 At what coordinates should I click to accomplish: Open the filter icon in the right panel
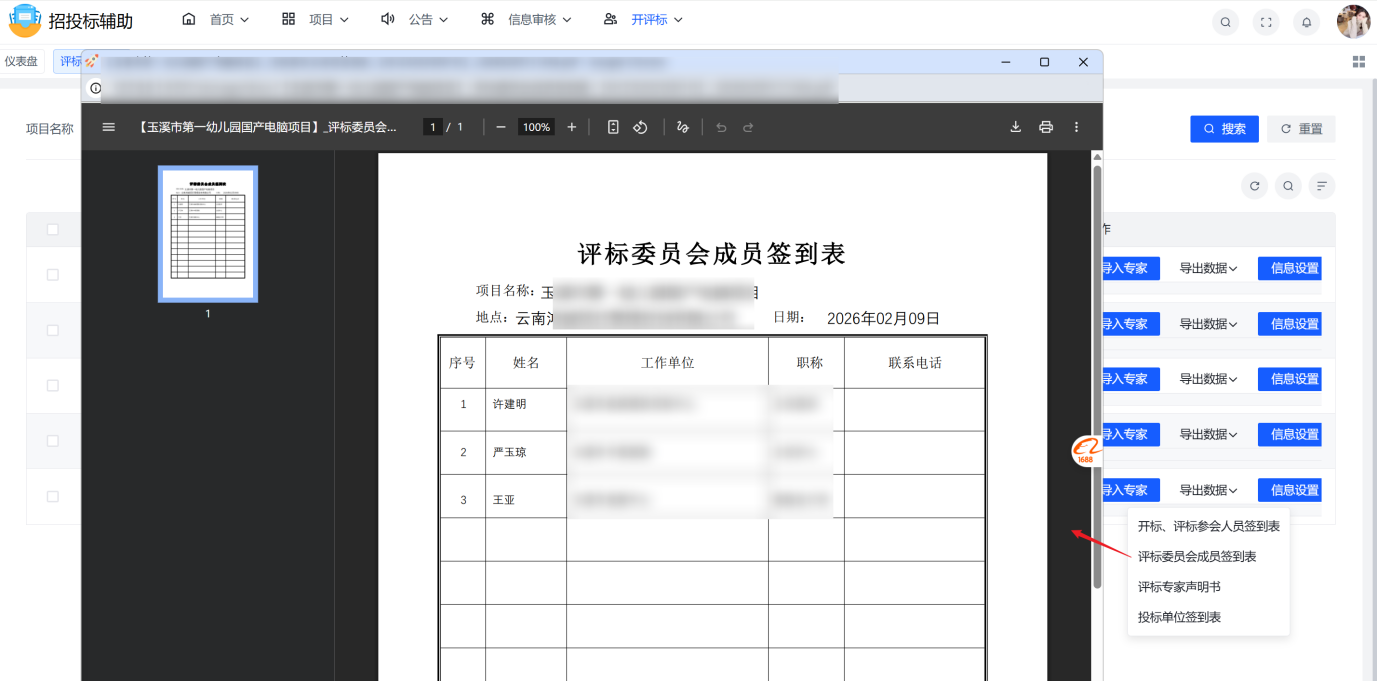click(1320, 186)
